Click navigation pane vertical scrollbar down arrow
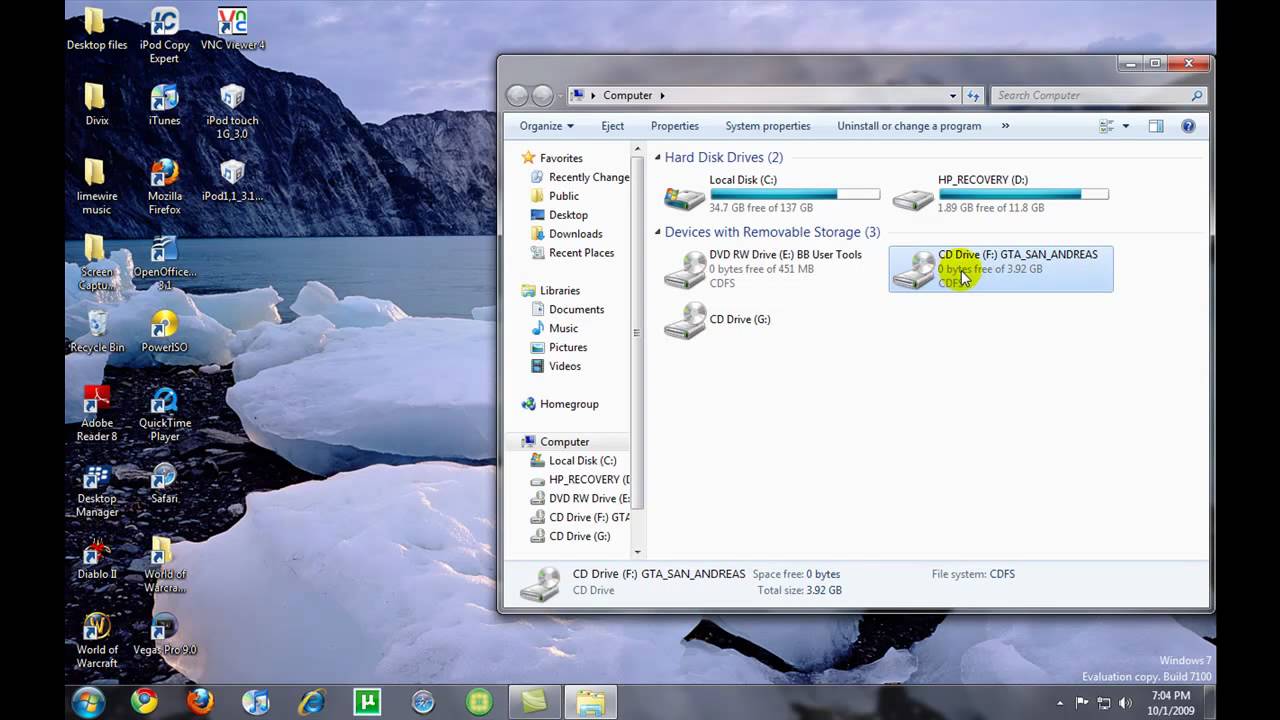 coord(638,552)
